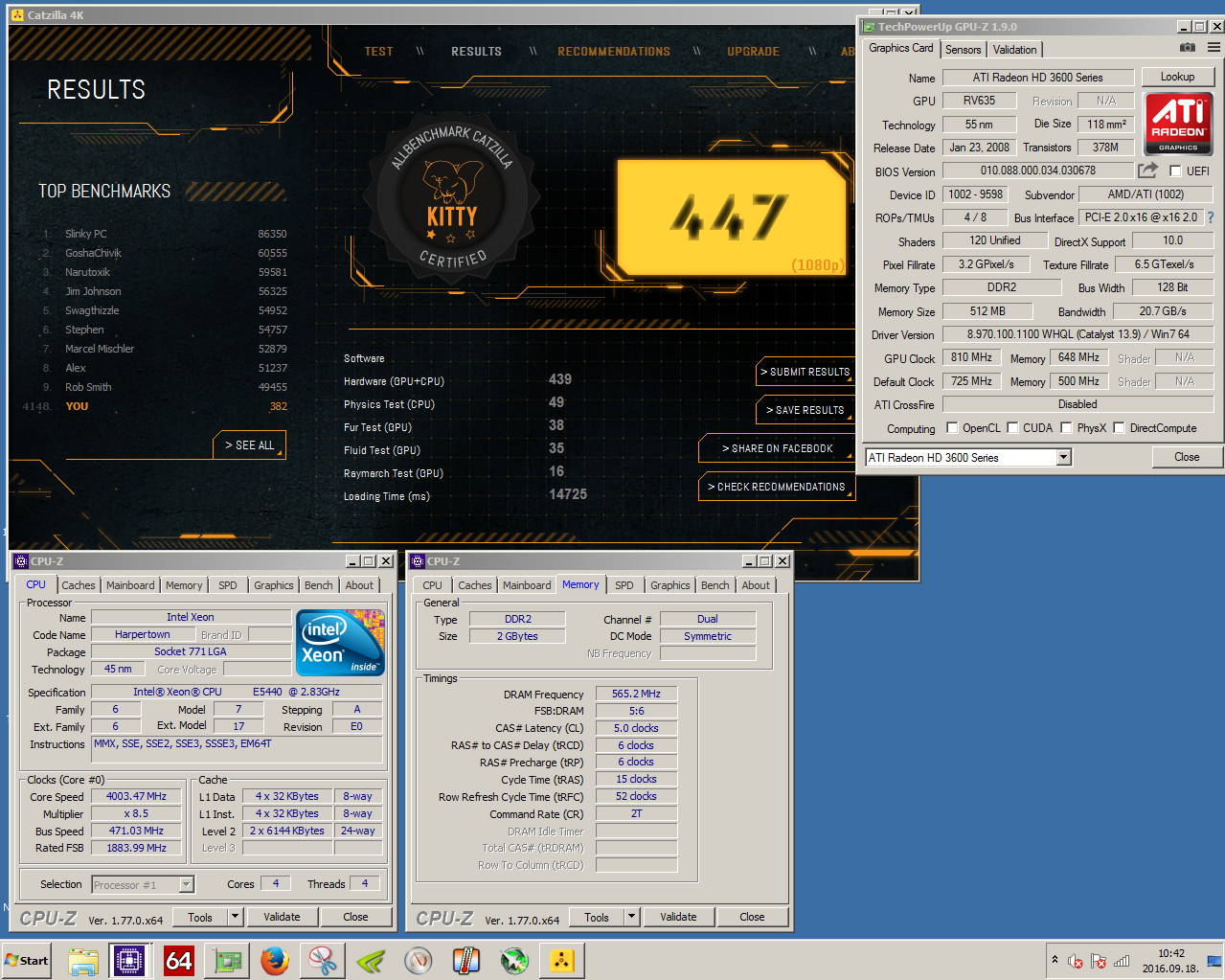
Task: Click the BIOS export share icon
Action: (1147, 171)
